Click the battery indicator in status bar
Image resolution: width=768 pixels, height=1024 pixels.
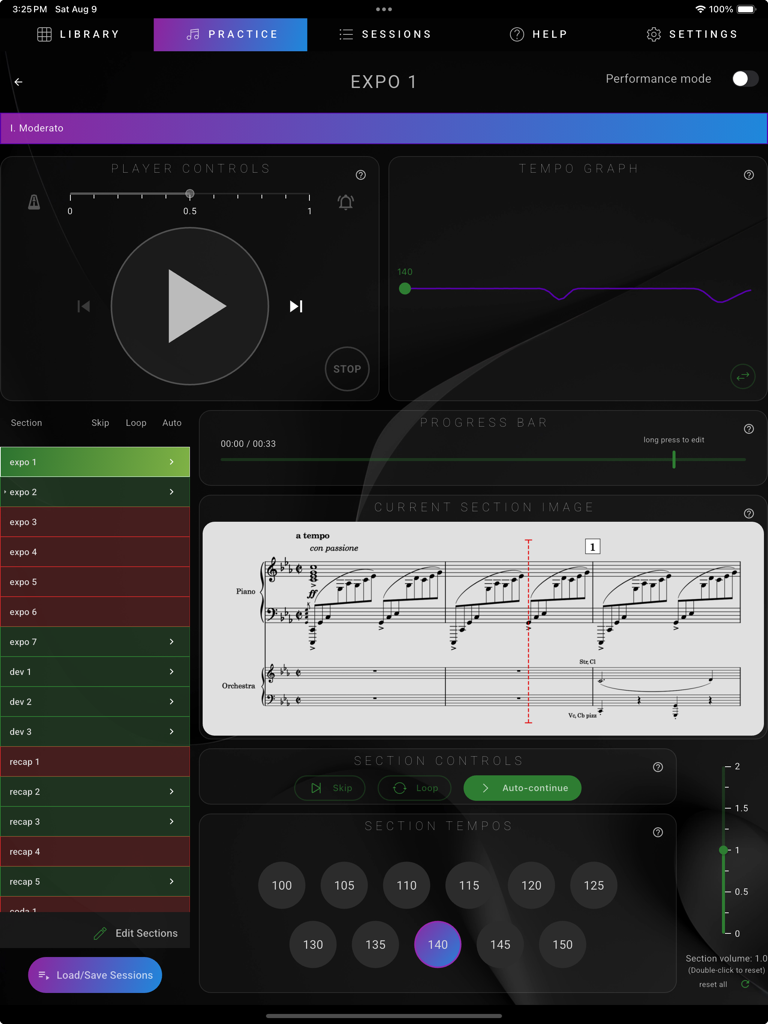[746, 9]
